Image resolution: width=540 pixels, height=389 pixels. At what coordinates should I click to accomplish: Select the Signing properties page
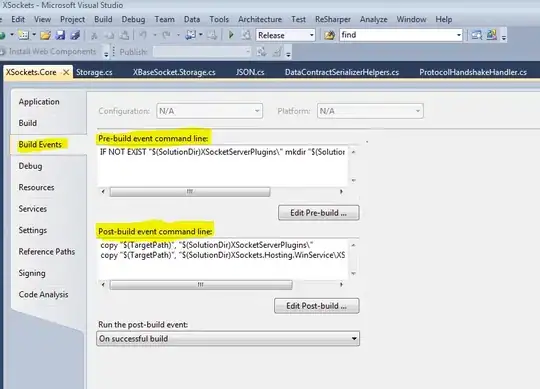point(32,273)
